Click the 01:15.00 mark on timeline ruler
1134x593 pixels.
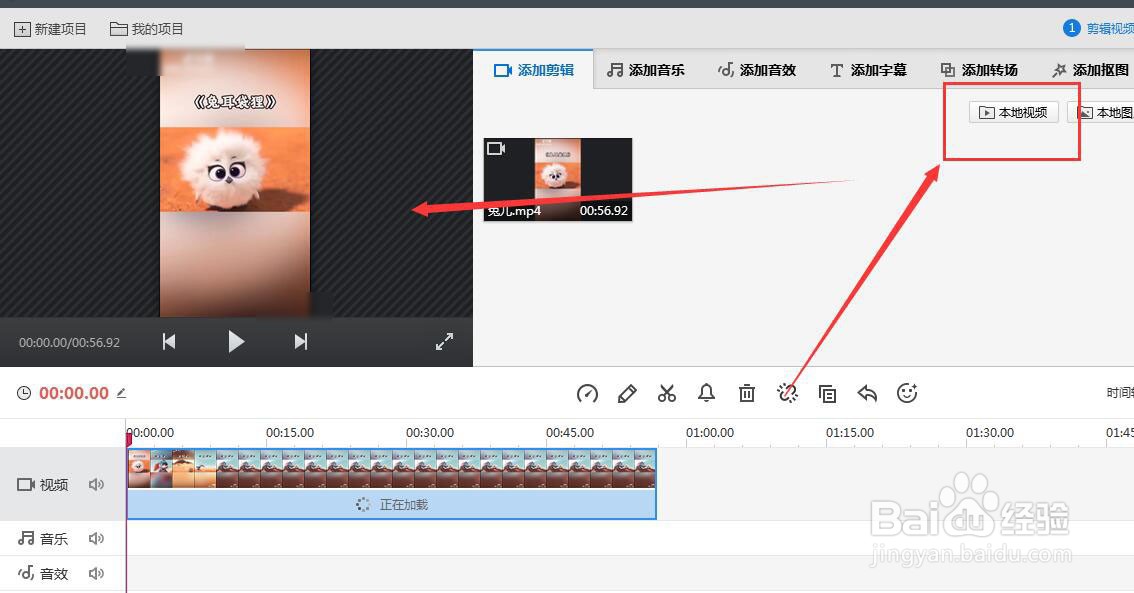[850, 432]
